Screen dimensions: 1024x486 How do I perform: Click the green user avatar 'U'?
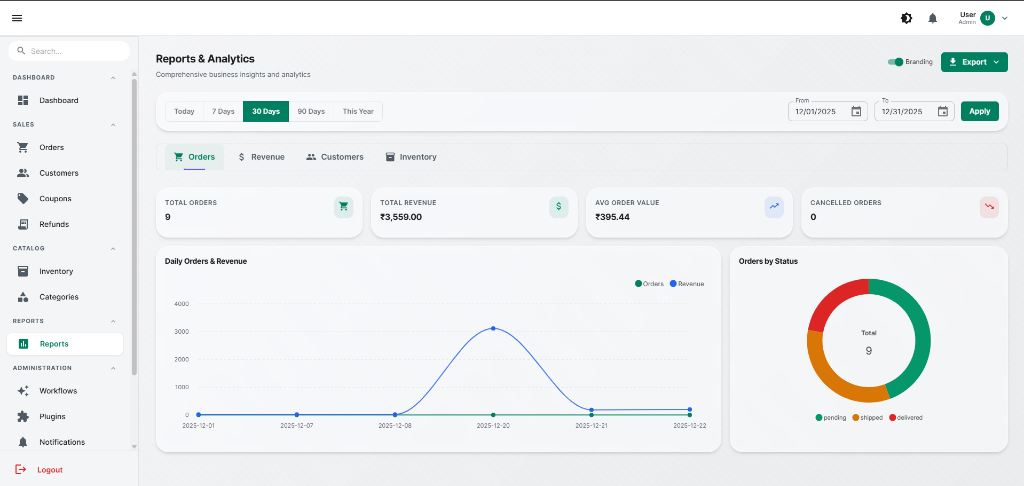(x=987, y=18)
